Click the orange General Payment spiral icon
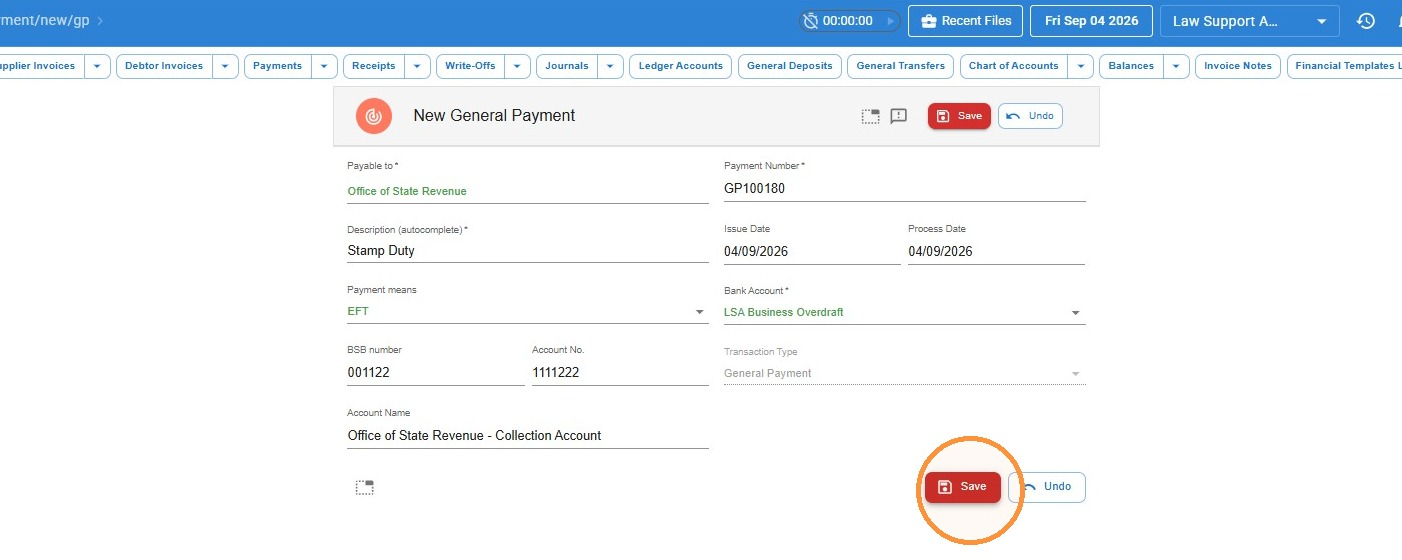Screen dimensions: 1402x560 pyautogui.click(x=373, y=116)
